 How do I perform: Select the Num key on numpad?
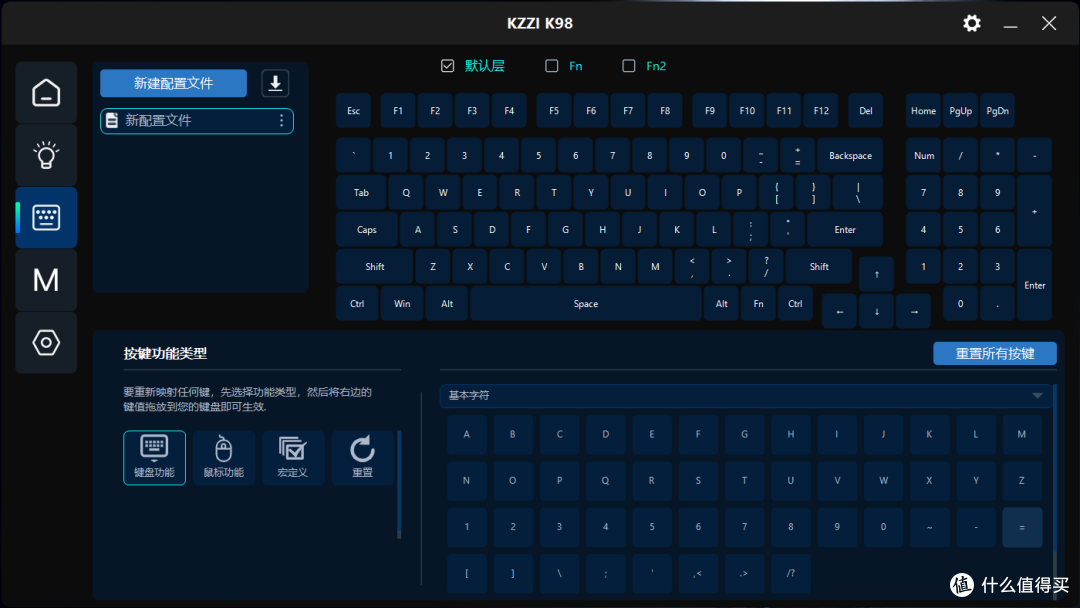click(924, 156)
